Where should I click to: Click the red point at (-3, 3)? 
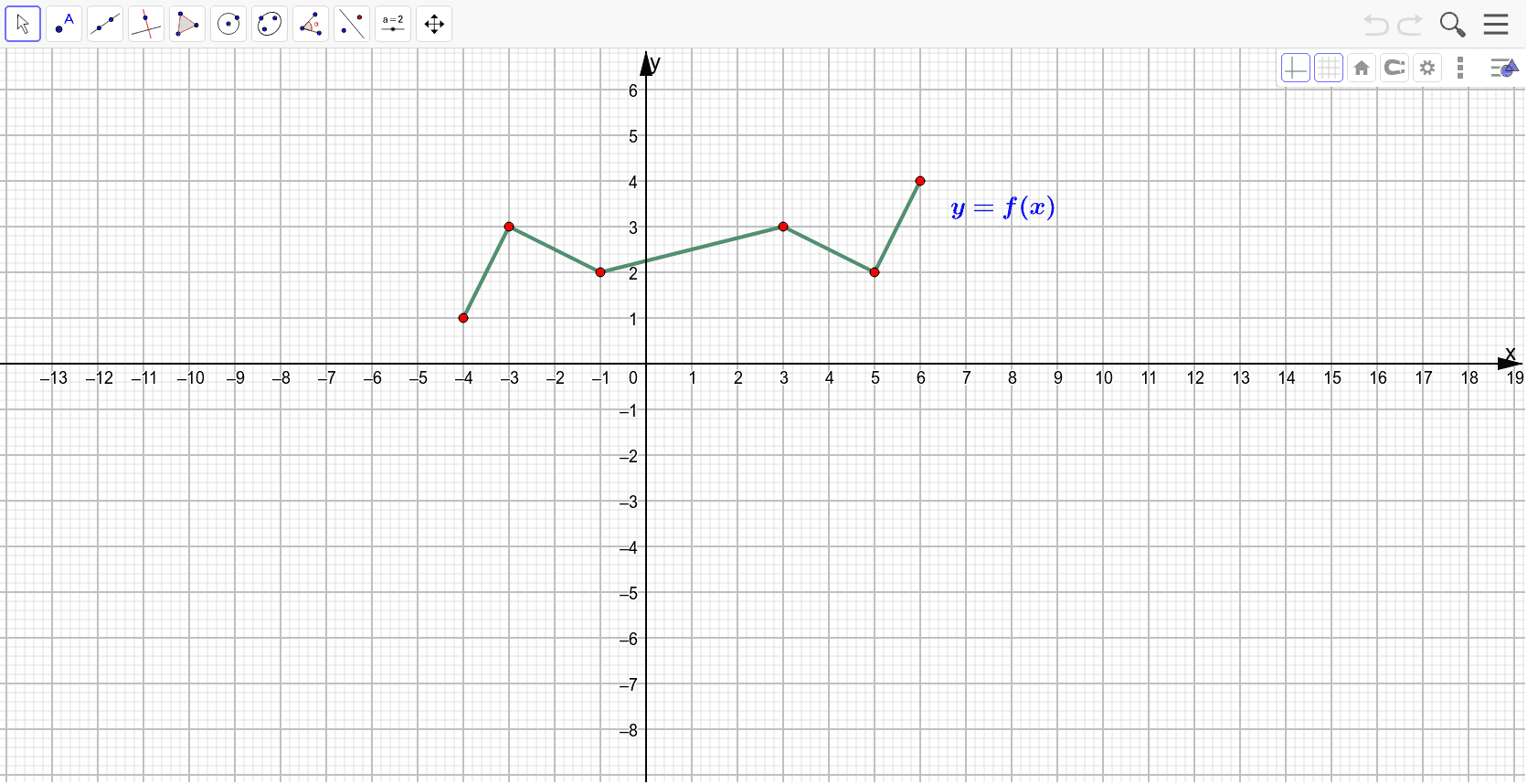[x=509, y=227]
